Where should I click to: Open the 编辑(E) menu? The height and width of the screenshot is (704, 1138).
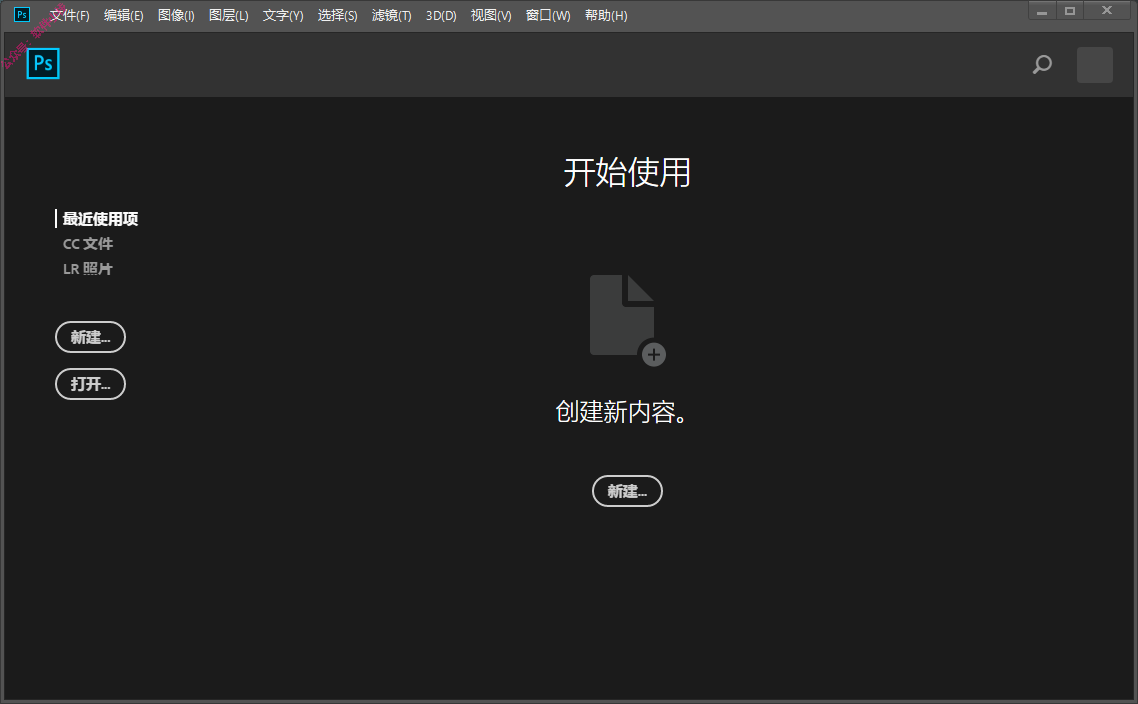tap(123, 15)
